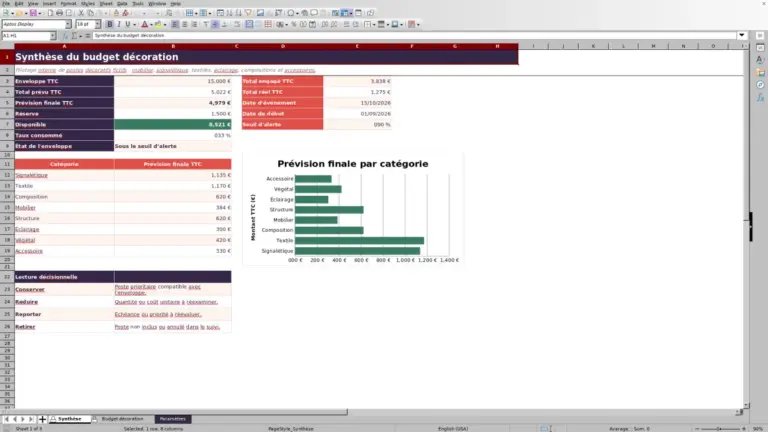Click the Sum sigma icon in formula bar

[x=74, y=36]
